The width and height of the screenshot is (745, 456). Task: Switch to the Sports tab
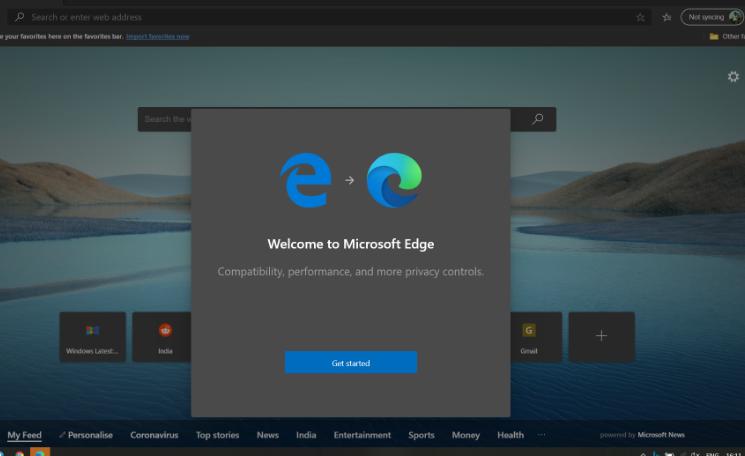click(x=421, y=435)
